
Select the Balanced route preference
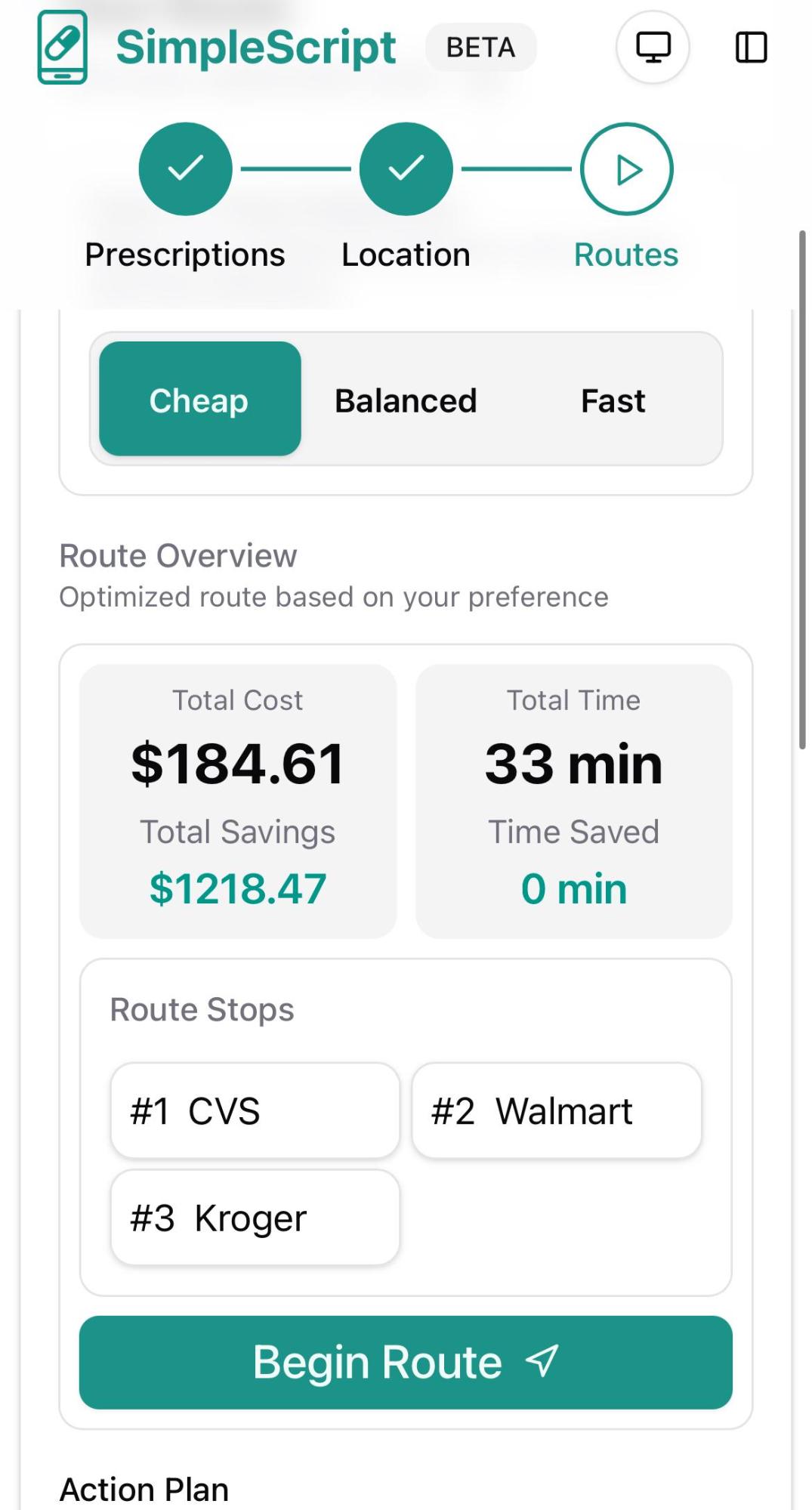click(x=406, y=400)
